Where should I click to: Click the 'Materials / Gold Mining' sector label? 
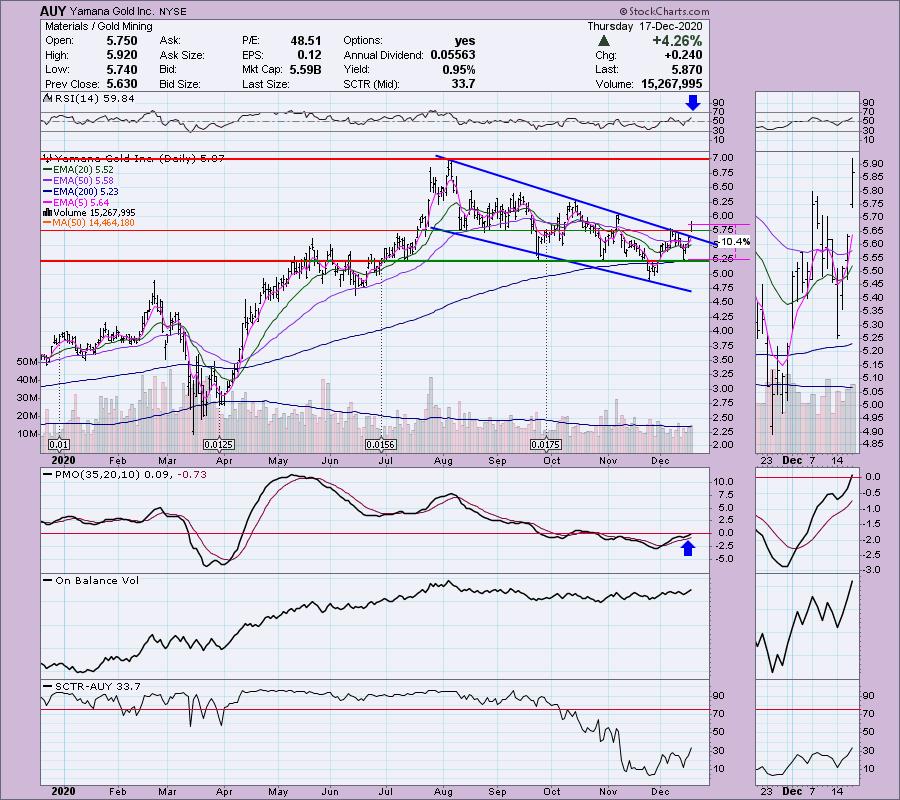(x=99, y=26)
